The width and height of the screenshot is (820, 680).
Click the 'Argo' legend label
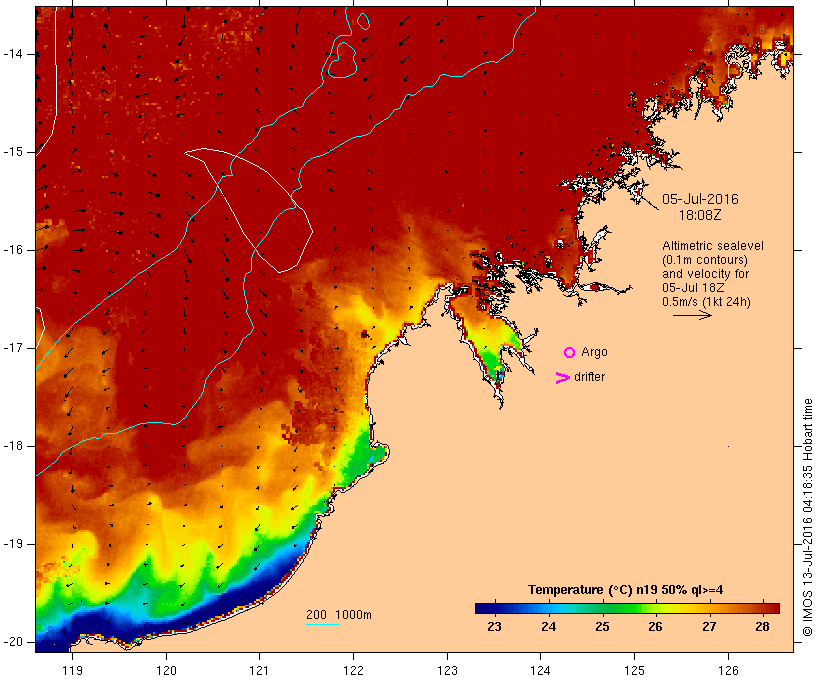(x=594, y=352)
